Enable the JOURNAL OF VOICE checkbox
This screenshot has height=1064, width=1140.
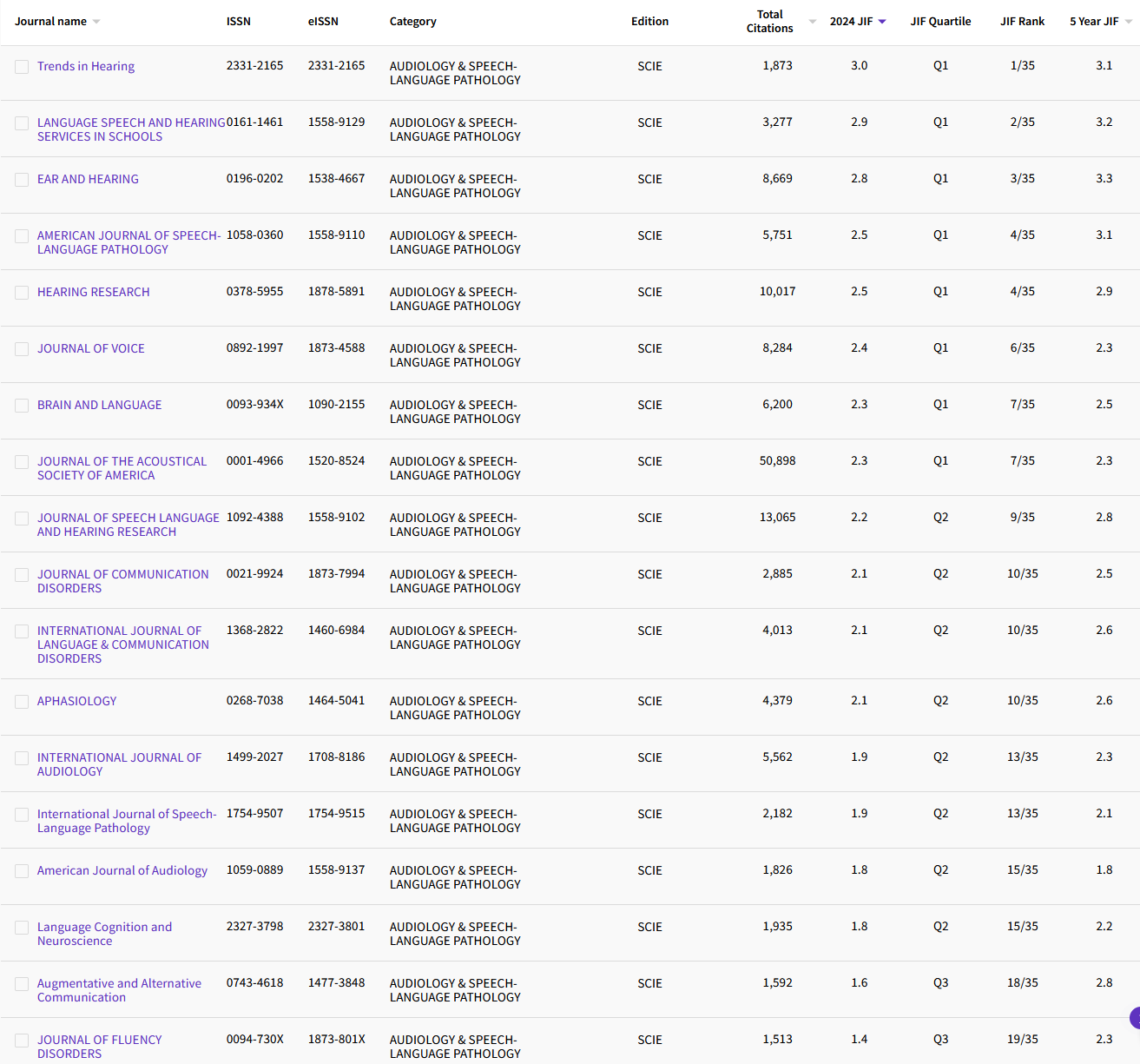click(22, 349)
